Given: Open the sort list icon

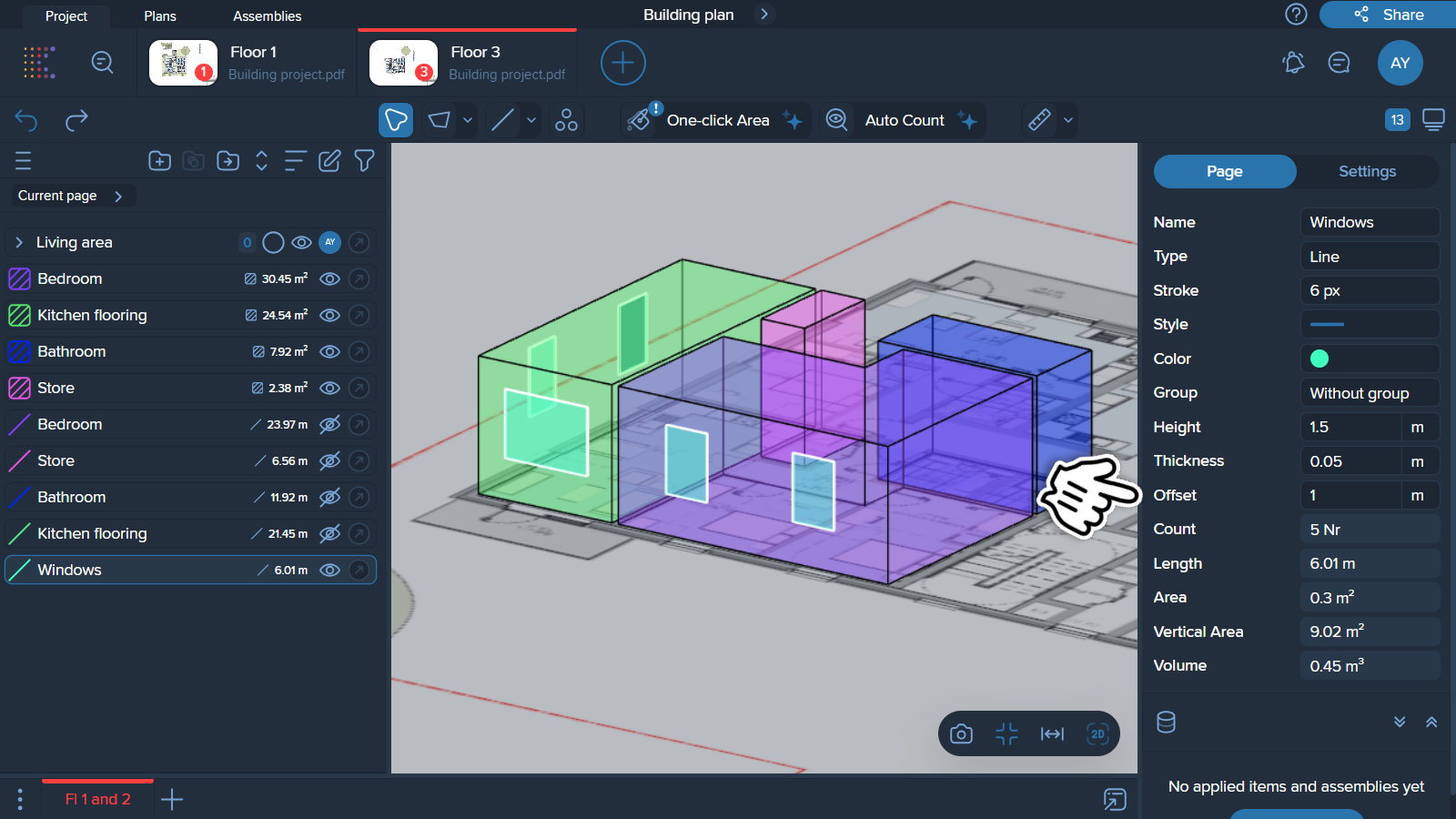Looking at the screenshot, I should [295, 161].
